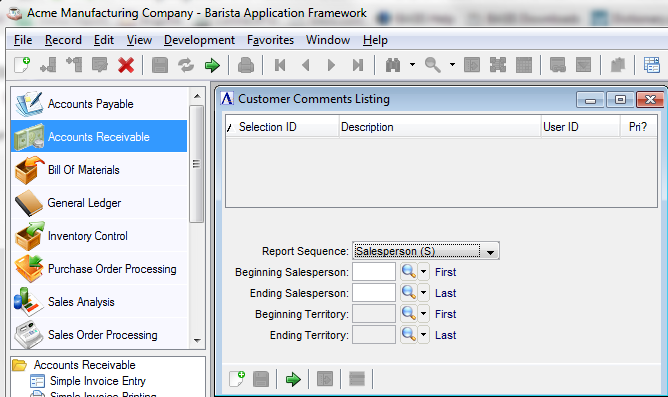Viewport: 668px width, 397px height.
Task: Close the Customer Comments Listing window
Action: (x=650, y=100)
